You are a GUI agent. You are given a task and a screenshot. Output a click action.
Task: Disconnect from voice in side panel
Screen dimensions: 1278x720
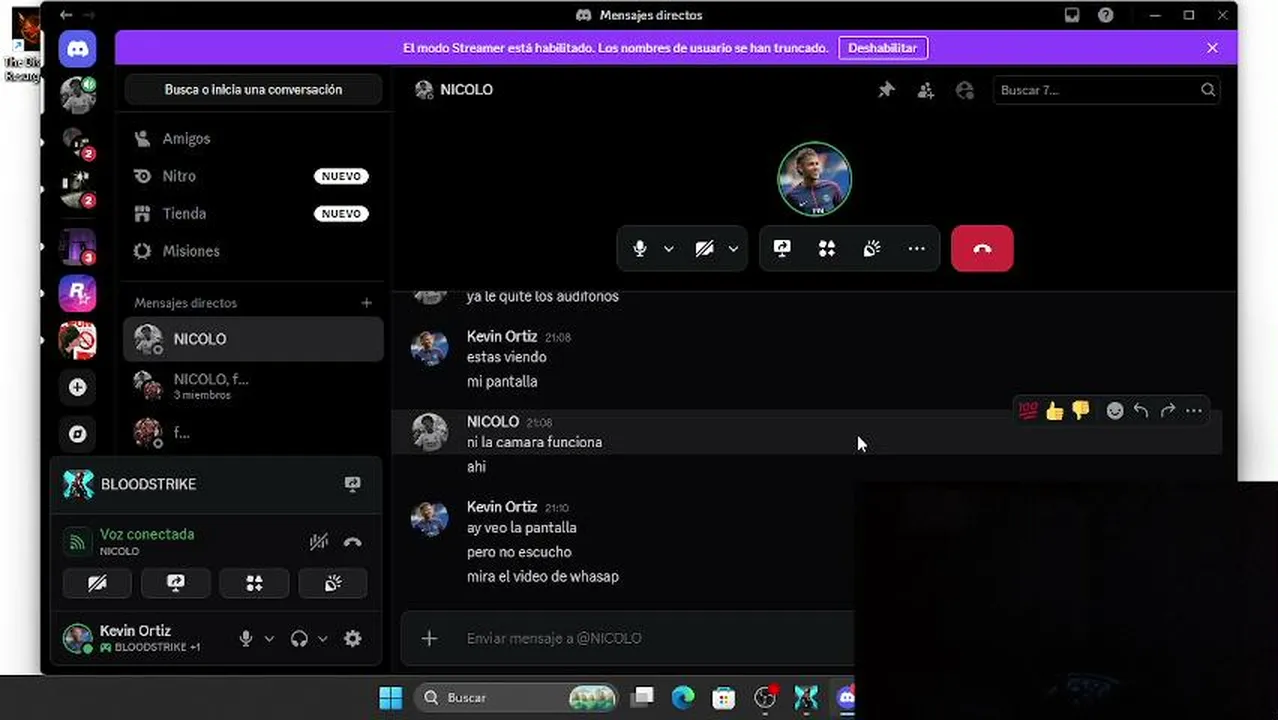352,542
